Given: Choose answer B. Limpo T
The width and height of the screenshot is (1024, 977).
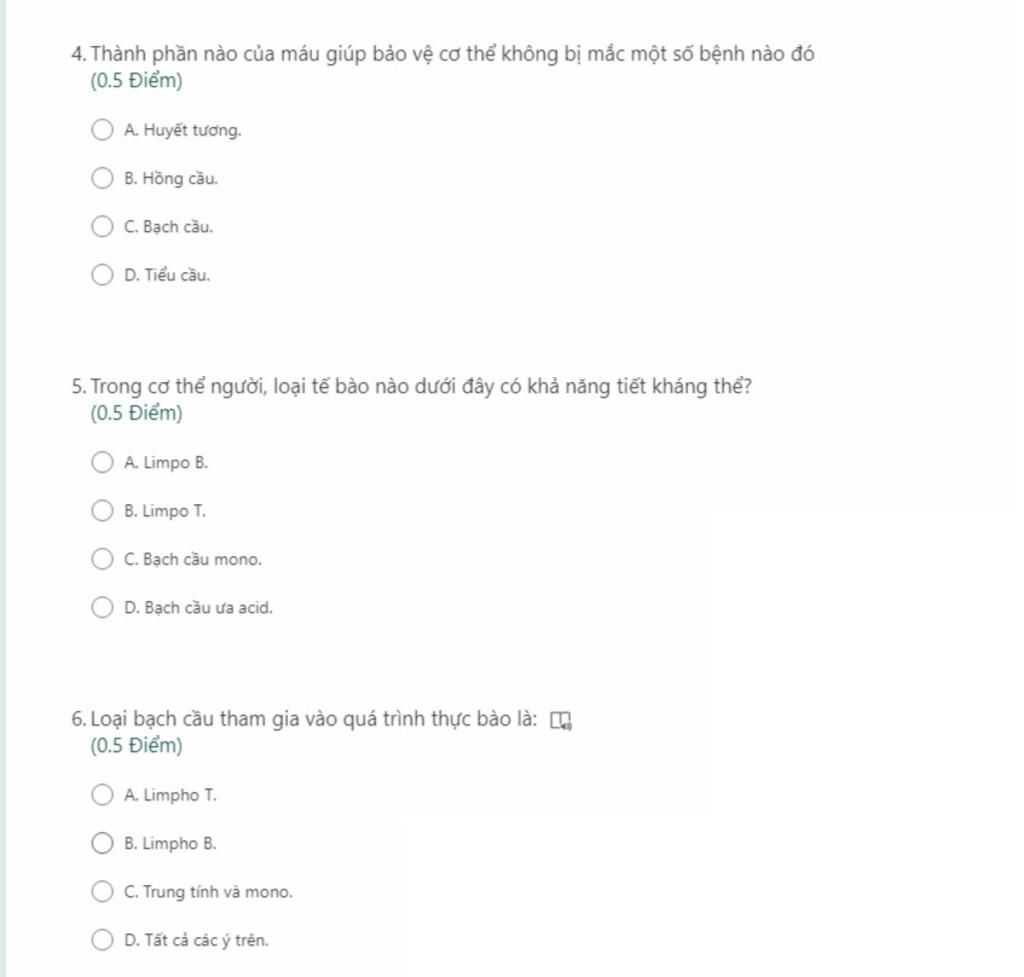Looking at the screenshot, I should [103, 511].
